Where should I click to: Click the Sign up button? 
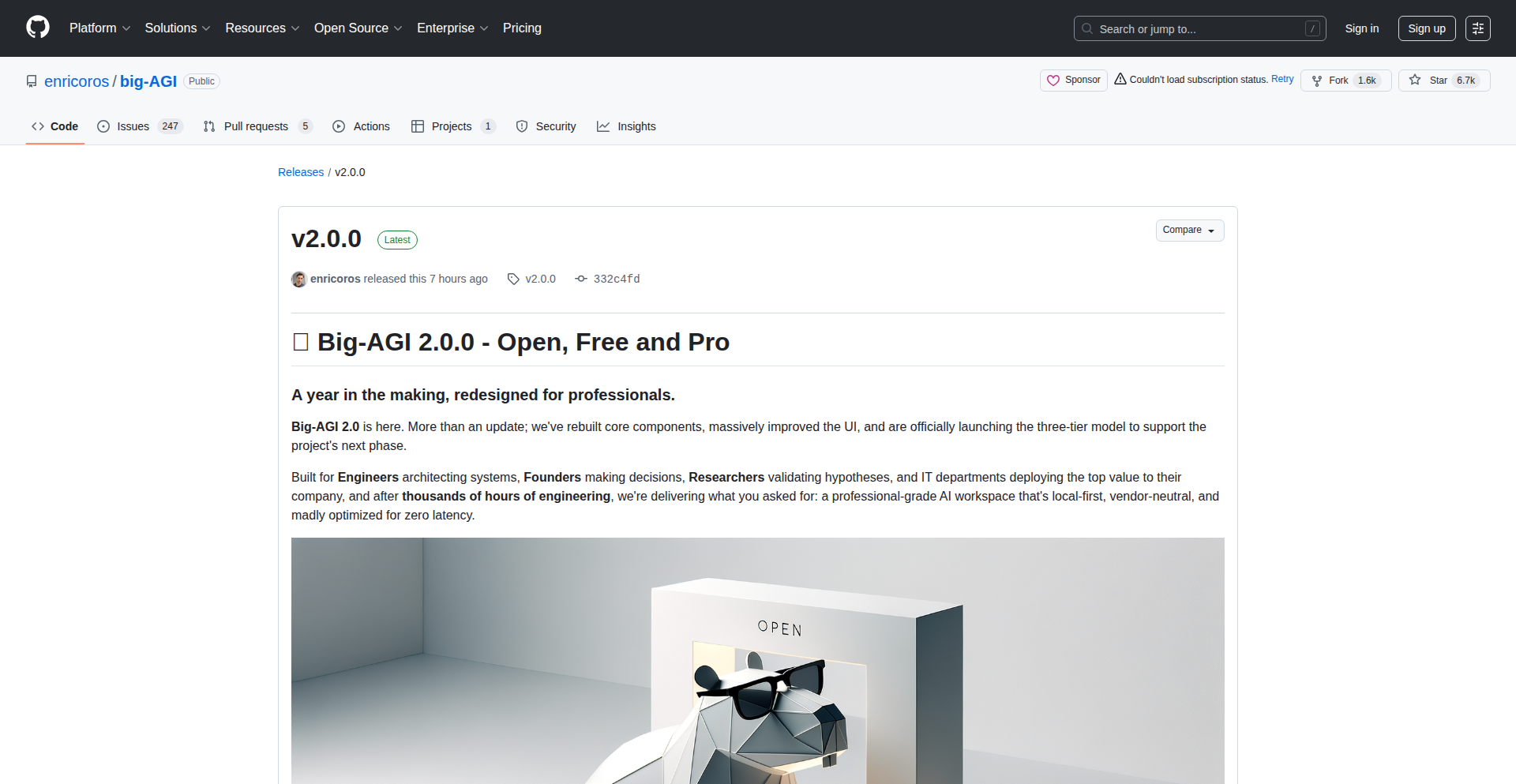pyautogui.click(x=1426, y=28)
